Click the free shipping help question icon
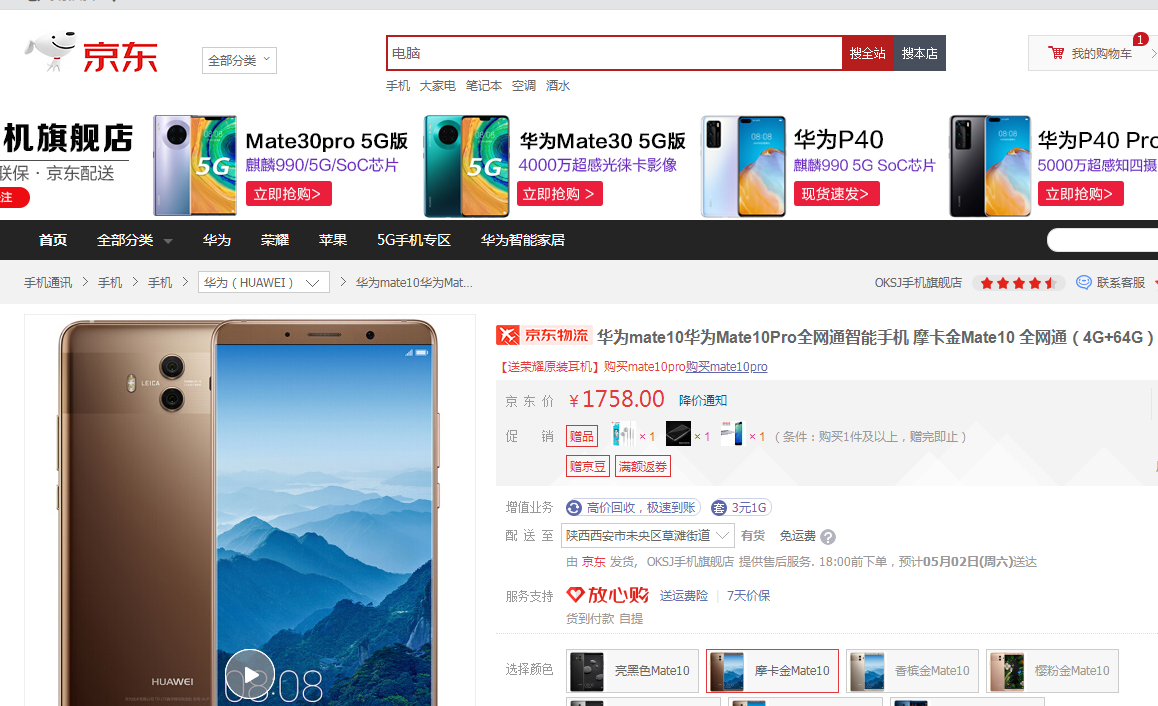The image size is (1158, 706). point(828,537)
